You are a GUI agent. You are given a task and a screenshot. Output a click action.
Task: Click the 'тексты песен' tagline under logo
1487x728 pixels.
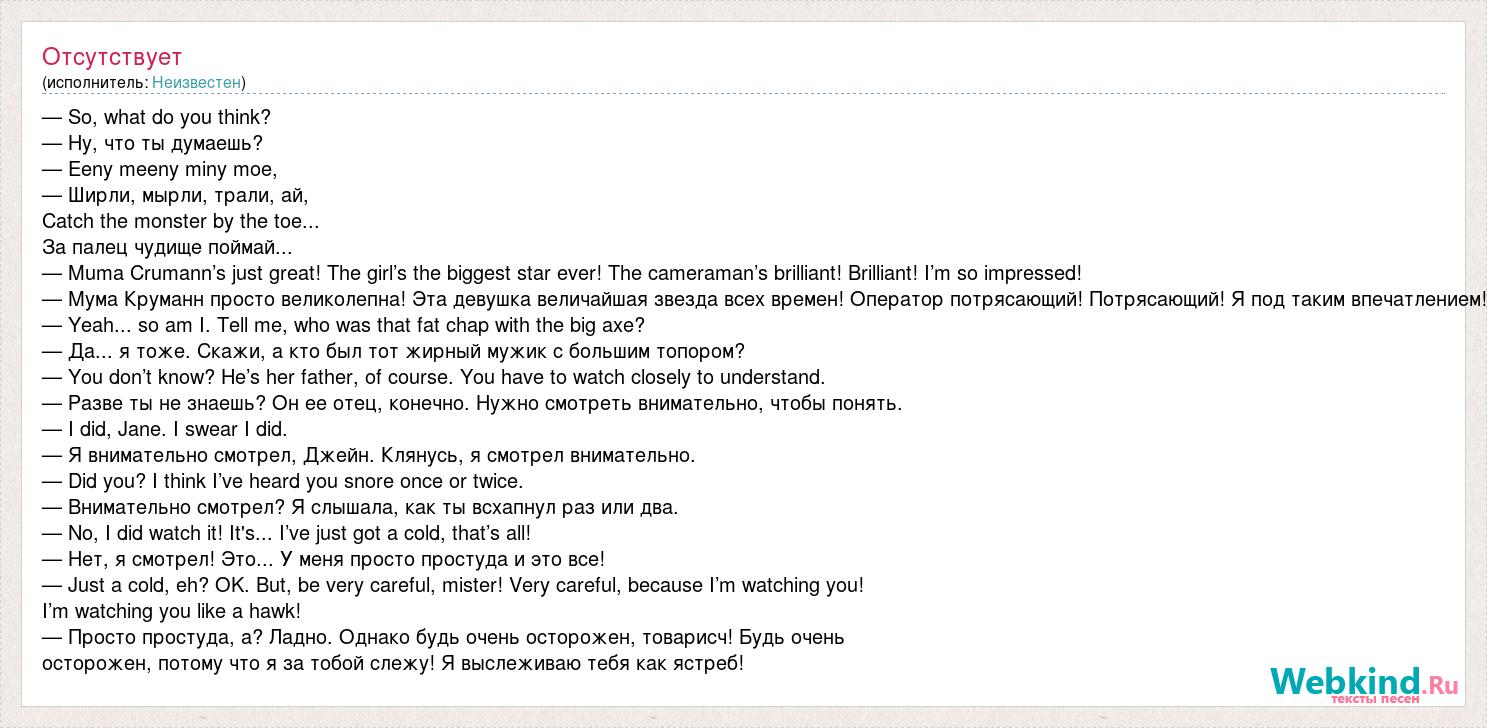click(1374, 698)
